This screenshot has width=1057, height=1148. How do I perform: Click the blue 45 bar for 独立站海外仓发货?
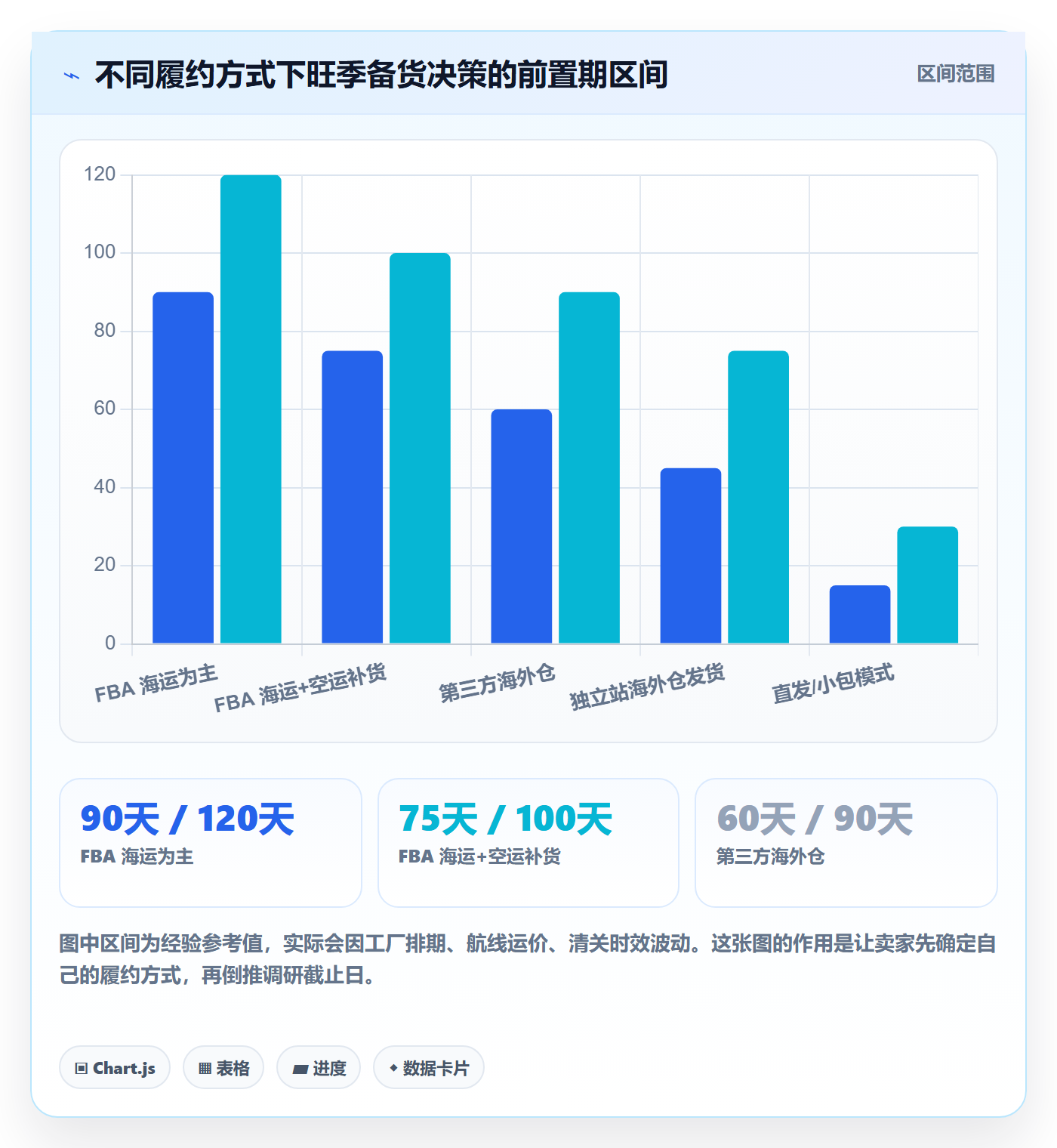click(691, 556)
